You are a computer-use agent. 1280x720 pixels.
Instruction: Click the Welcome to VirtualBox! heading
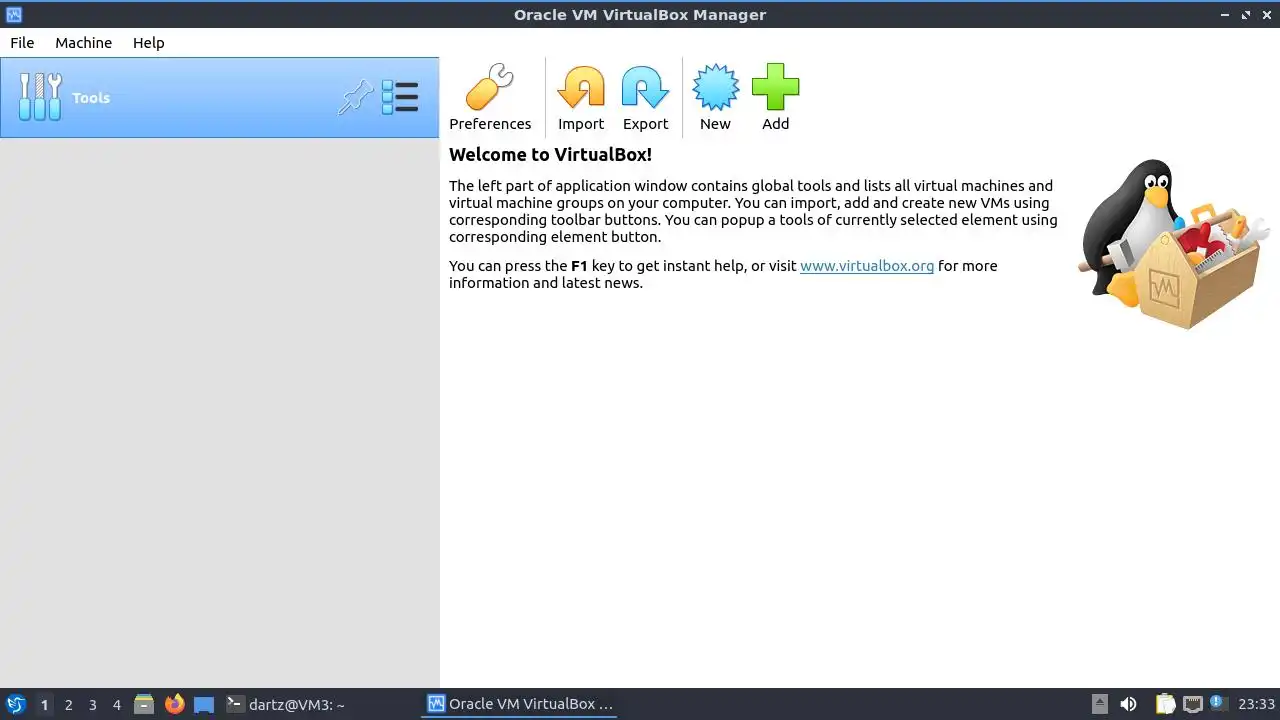pos(550,155)
